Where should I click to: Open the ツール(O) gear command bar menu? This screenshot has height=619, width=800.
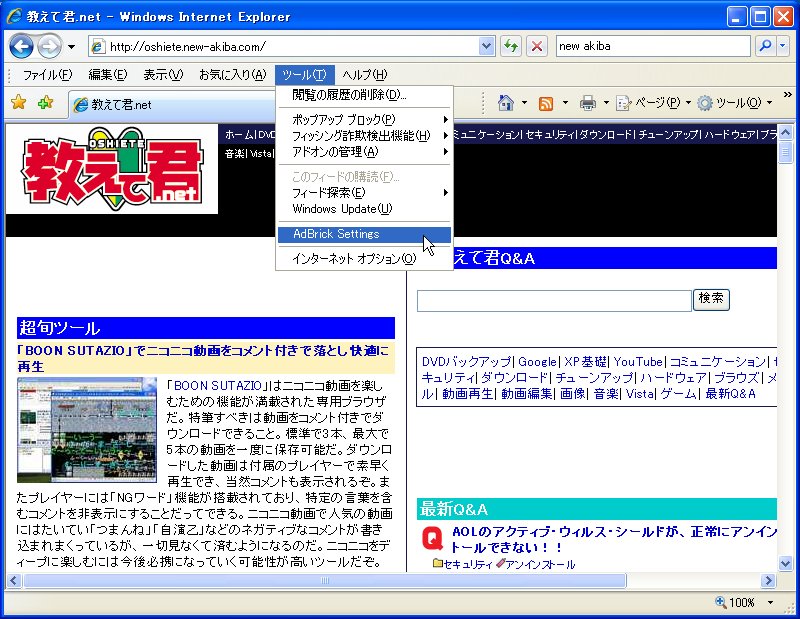tap(735, 103)
